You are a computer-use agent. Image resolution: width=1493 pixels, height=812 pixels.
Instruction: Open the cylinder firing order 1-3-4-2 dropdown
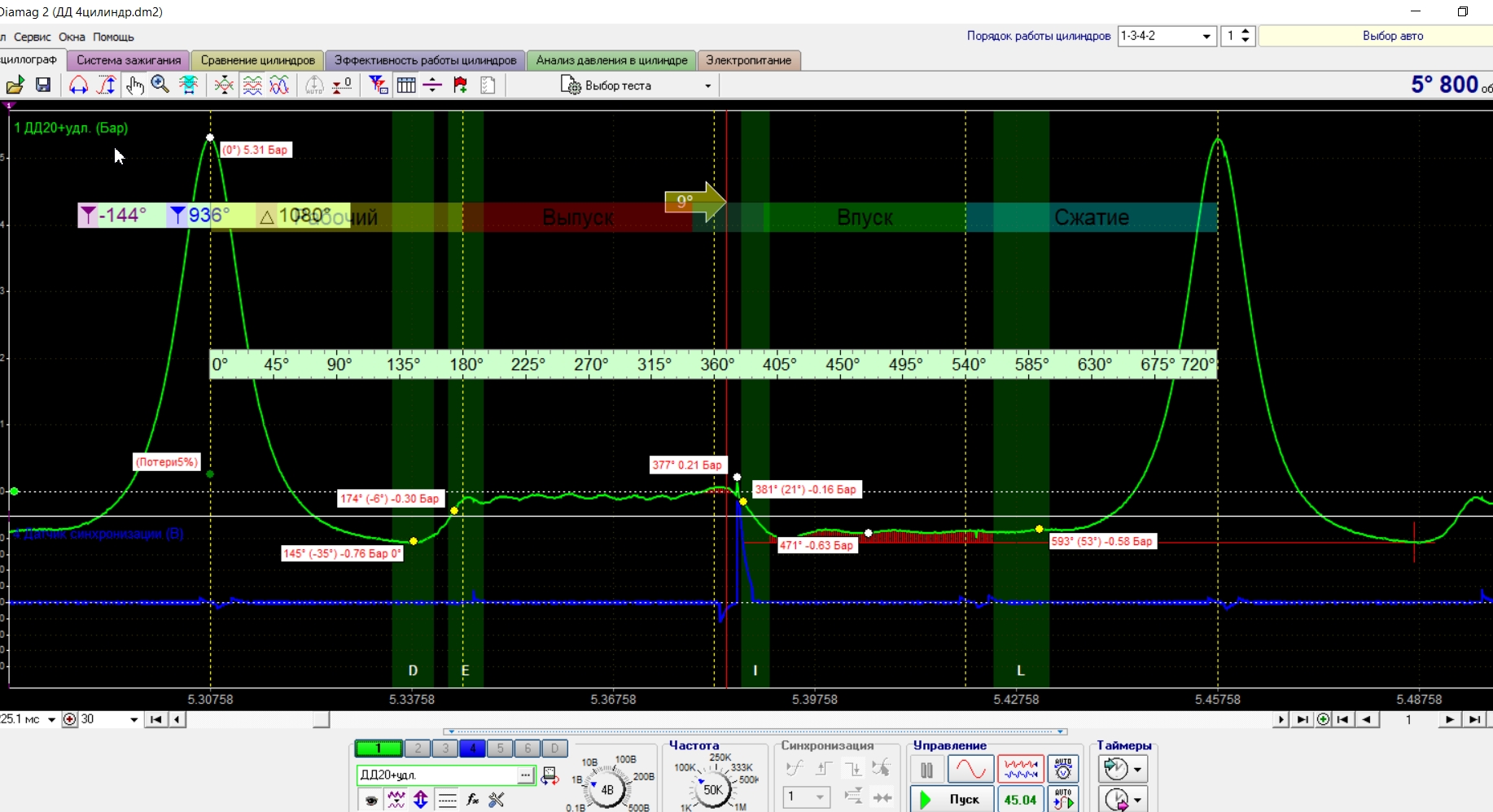(1206, 36)
